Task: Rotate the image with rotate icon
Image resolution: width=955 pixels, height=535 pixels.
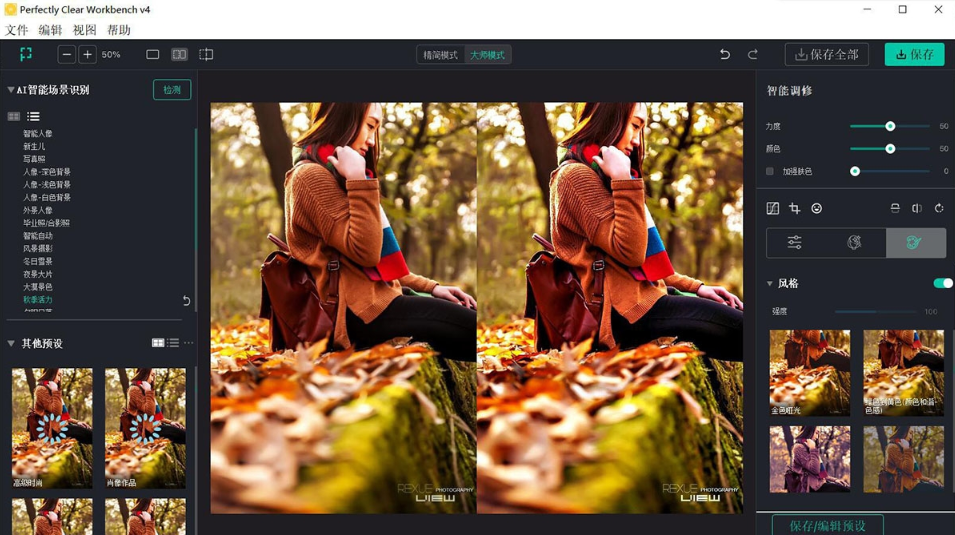Action: click(x=939, y=209)
